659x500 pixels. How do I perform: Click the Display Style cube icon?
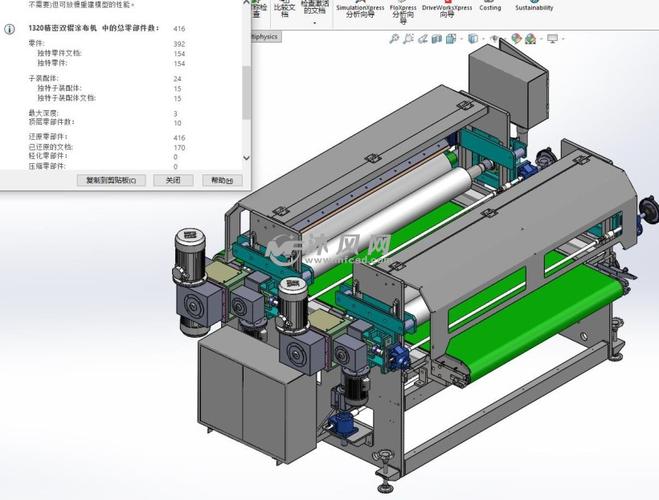pyautogui.click(x=474, y=39)
